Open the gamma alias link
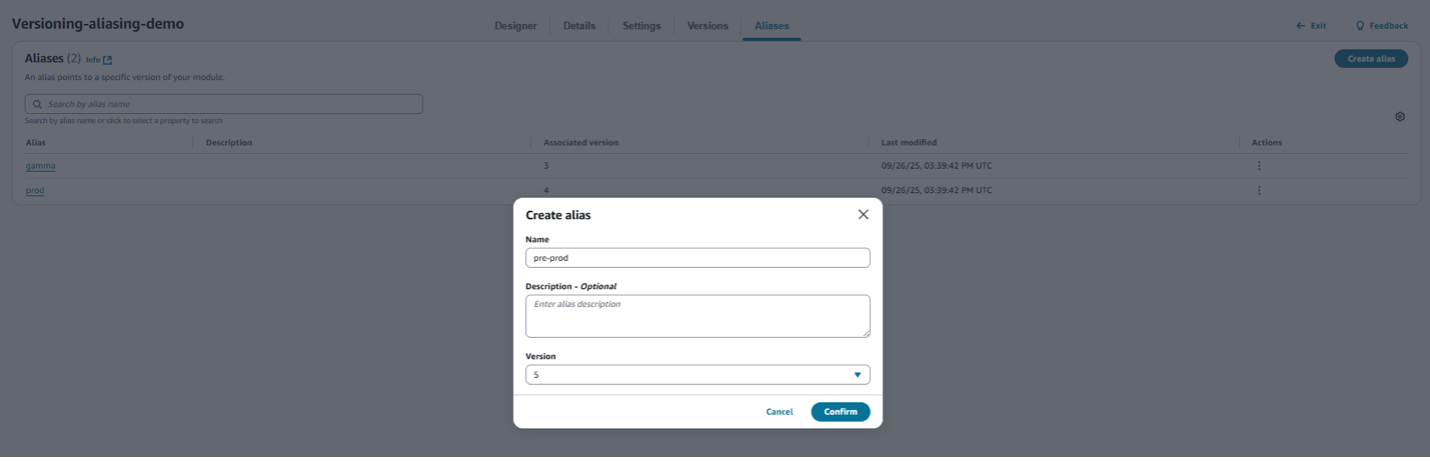 [x=40, y=166]
